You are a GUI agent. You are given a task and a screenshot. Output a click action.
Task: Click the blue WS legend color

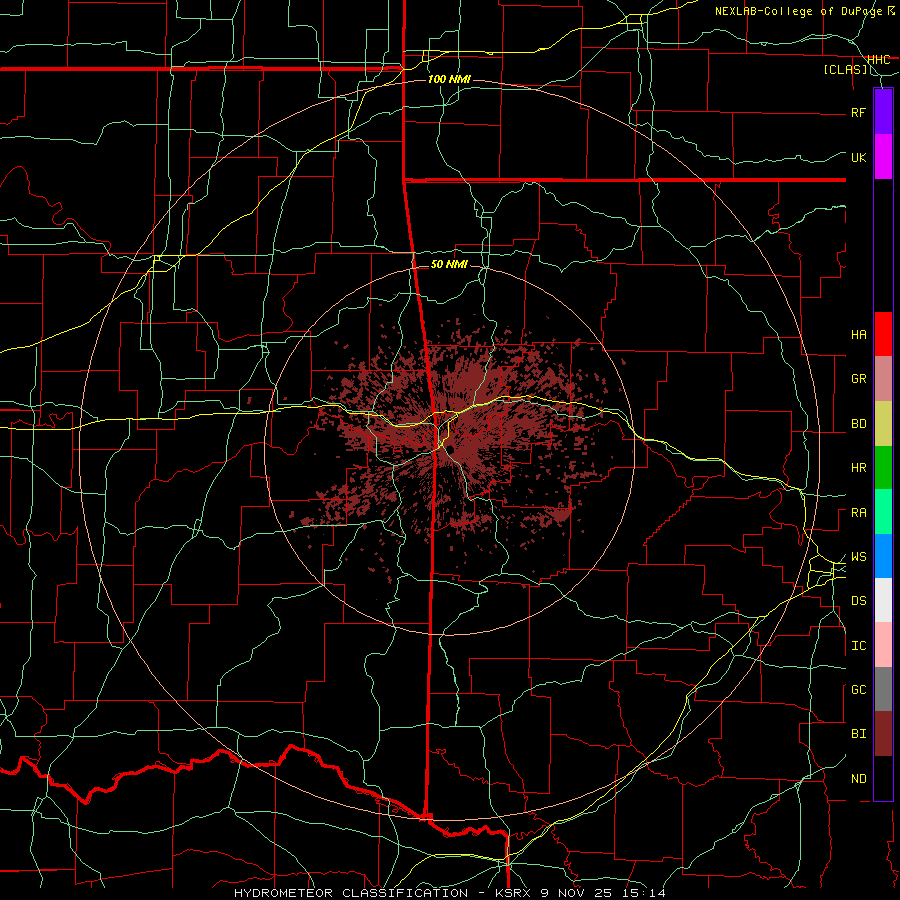coord(883,556)
